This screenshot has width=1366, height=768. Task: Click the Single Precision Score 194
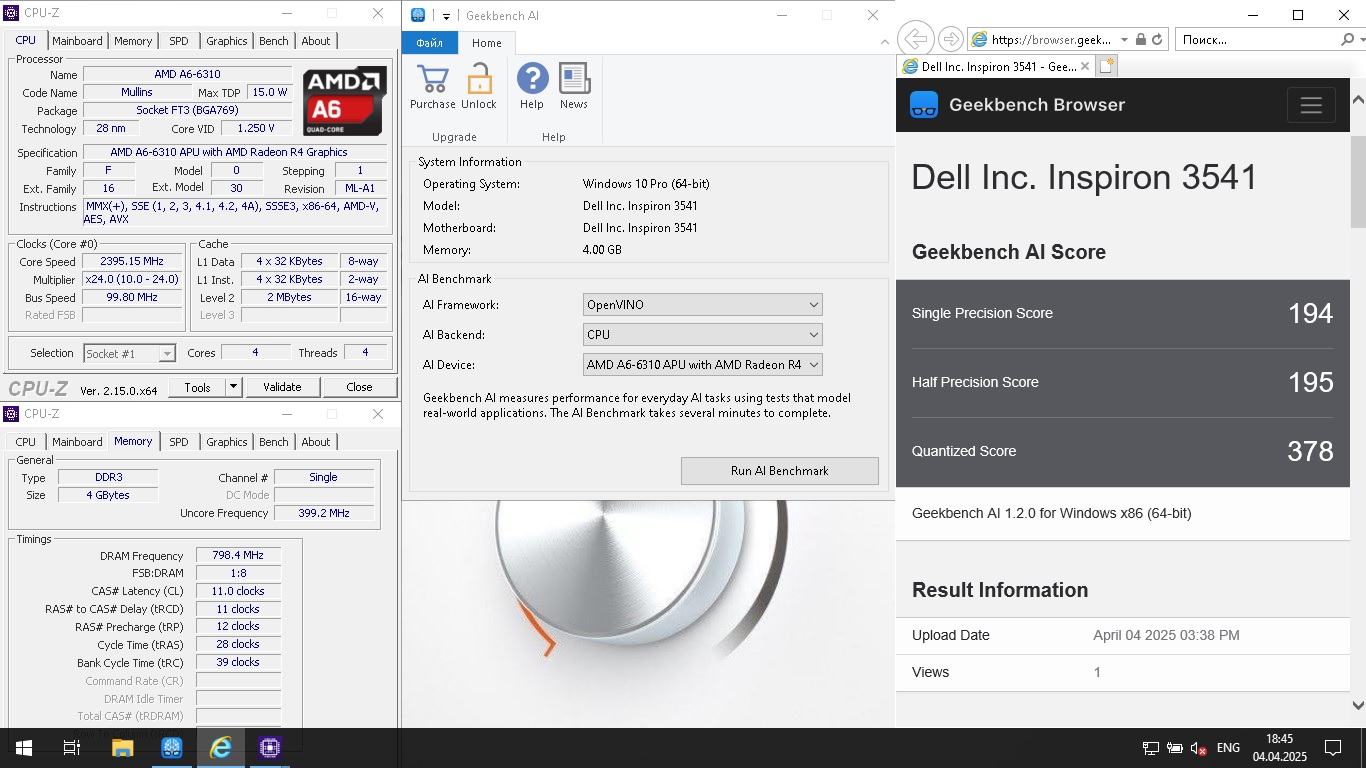click(1311, 313)
